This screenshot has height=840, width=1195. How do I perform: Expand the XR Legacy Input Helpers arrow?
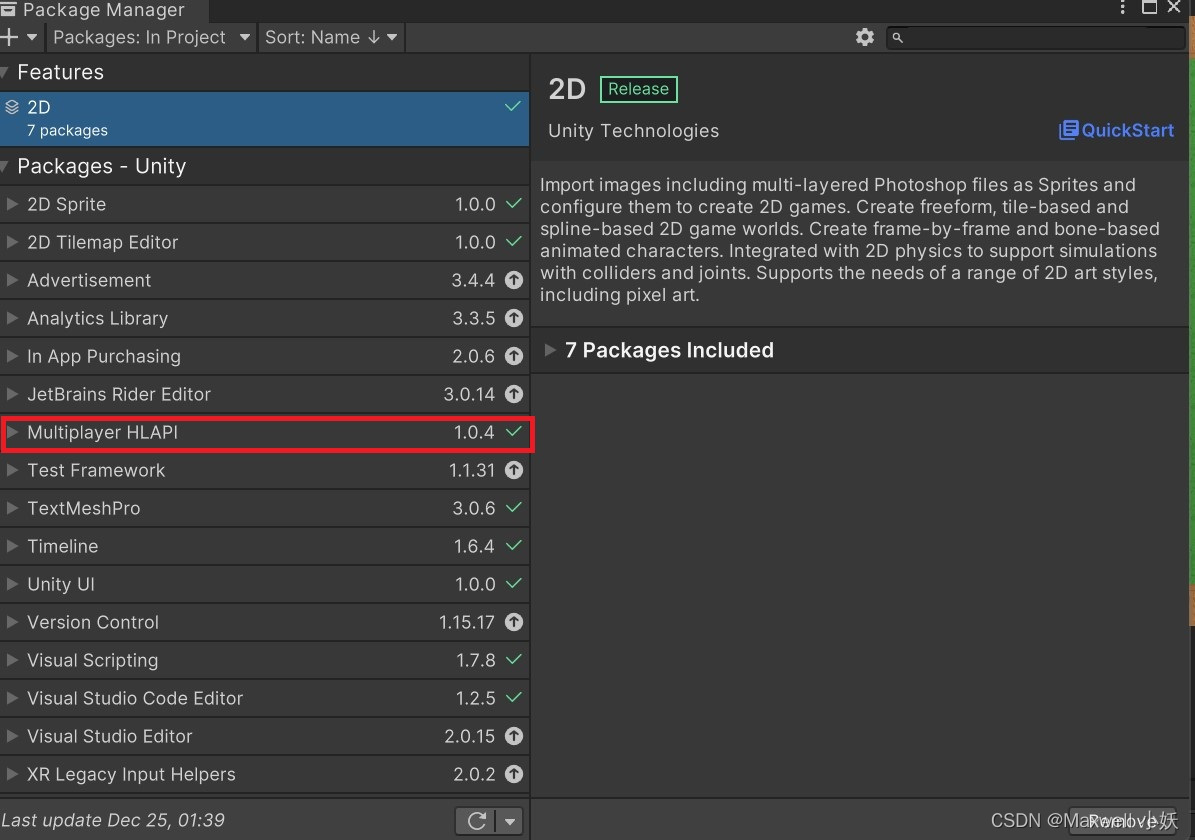pyautogui.click(x=11, y=774)
